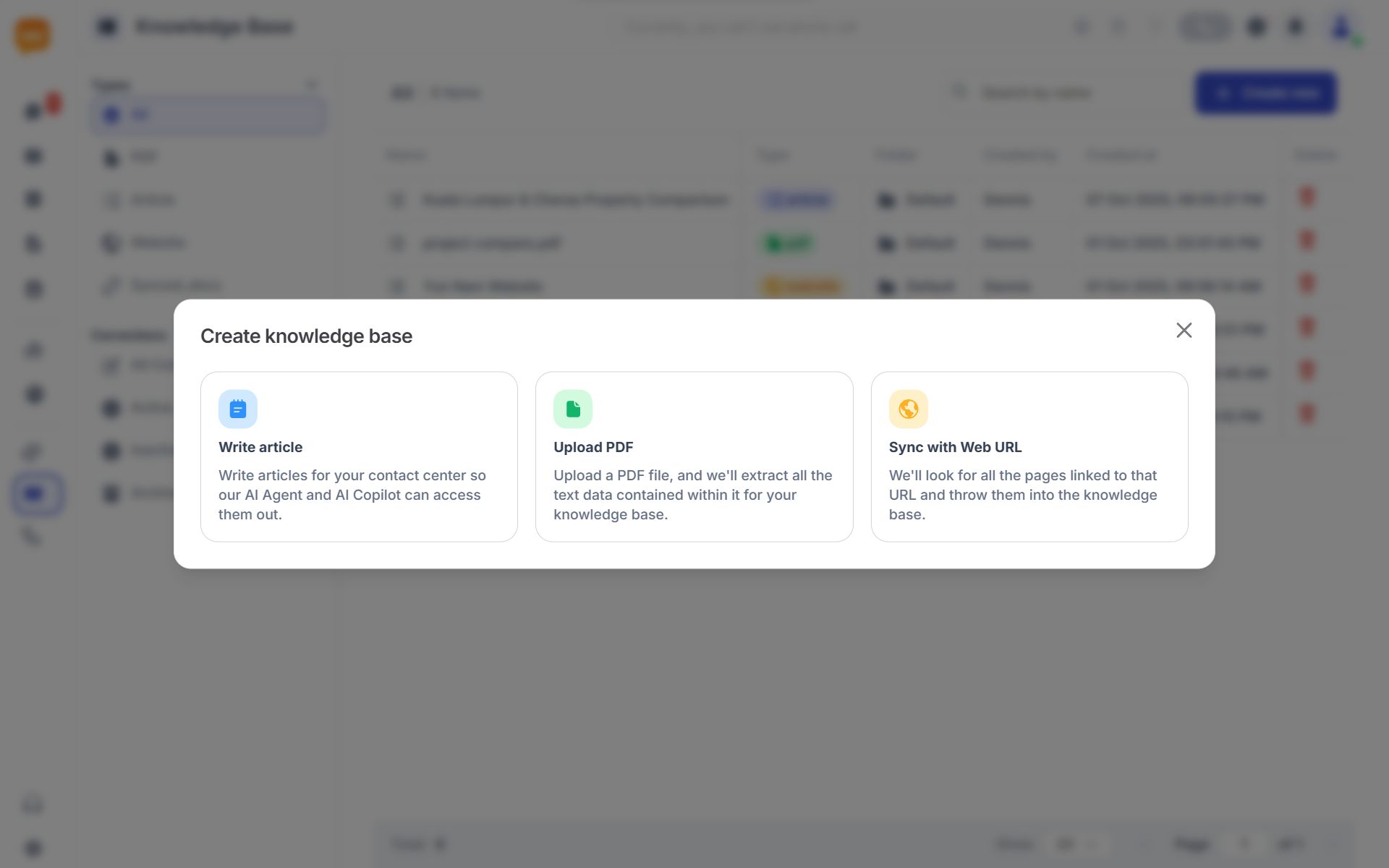Open the user avatar in header
The height and width of the screenshot is (868, 1389).
1341,27
